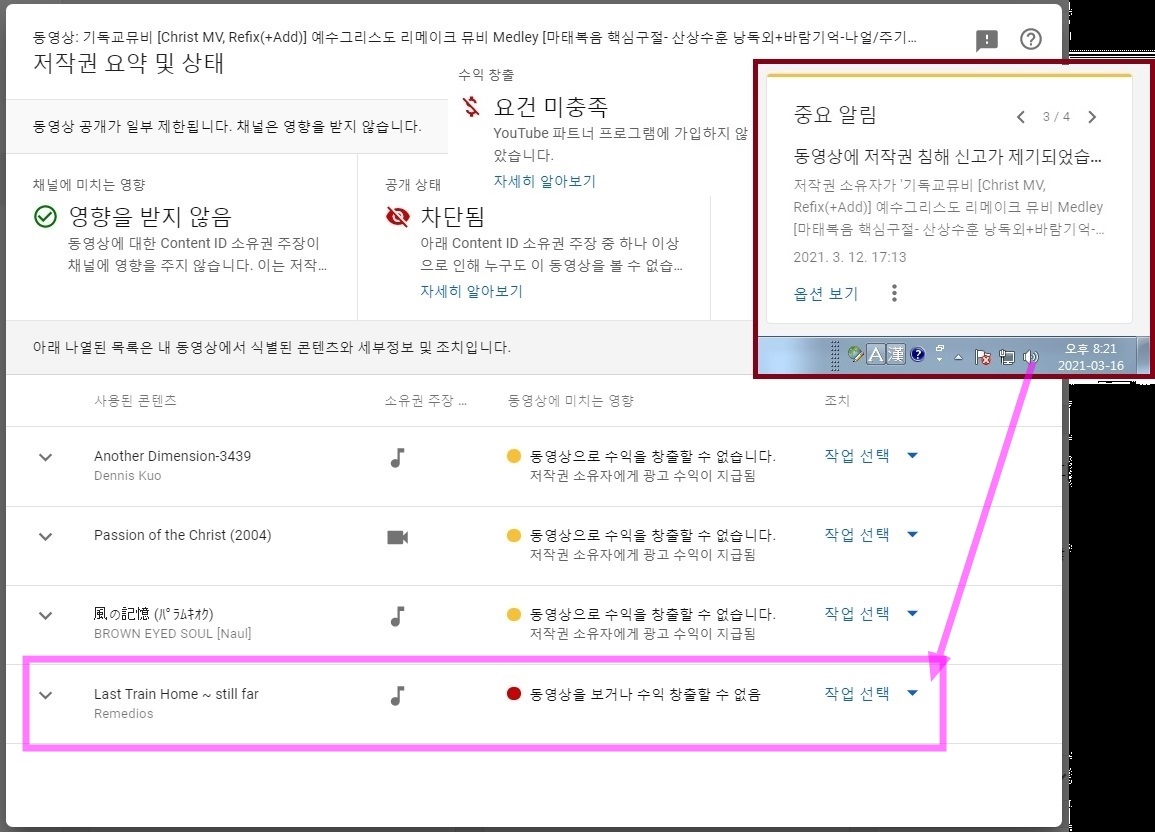The image size is (1155, 832).
Task: Click 자세히 알아보기 link under 차단됨
Action: (471, 291)
